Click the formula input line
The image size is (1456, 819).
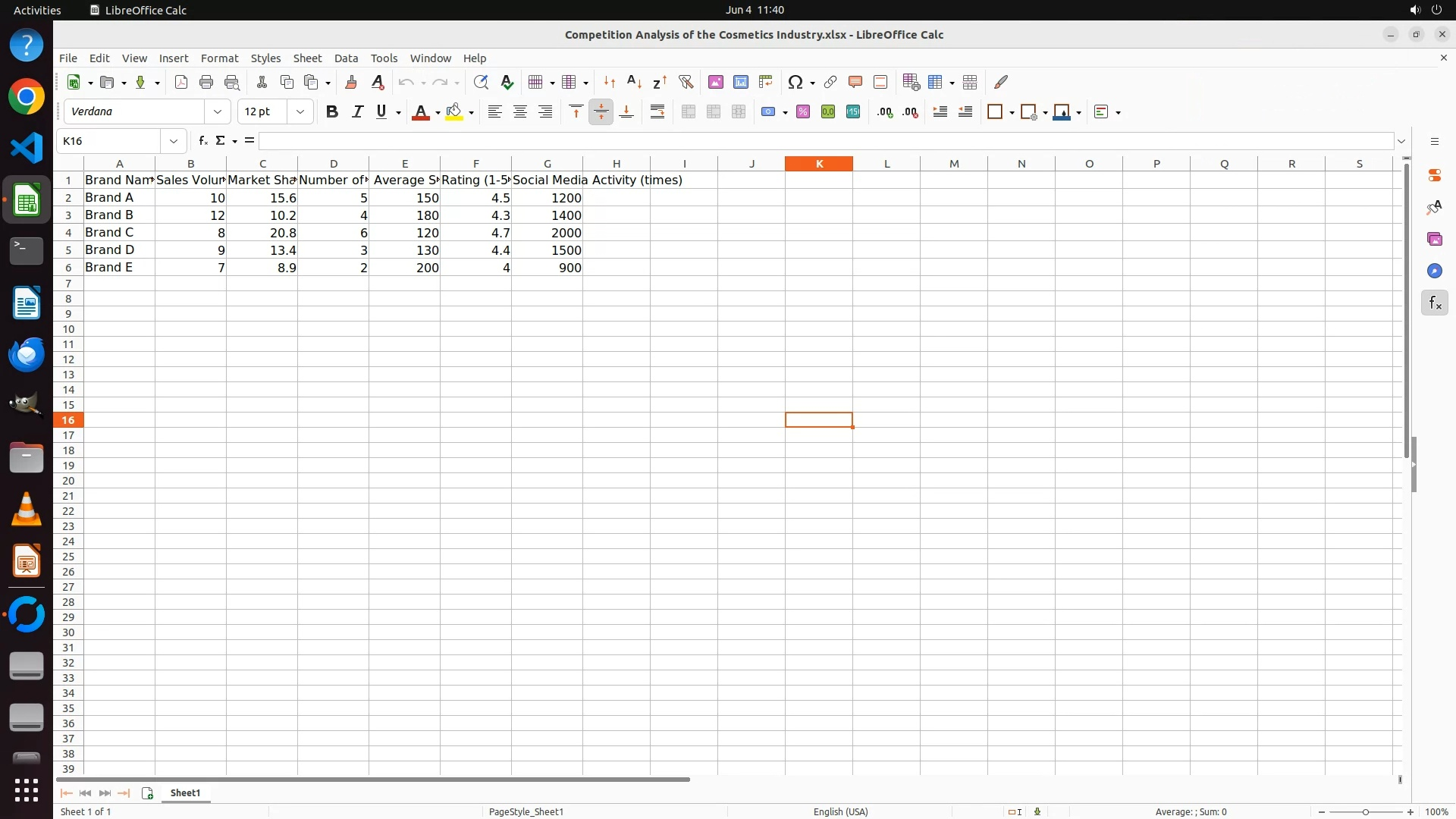click(827, 141)
